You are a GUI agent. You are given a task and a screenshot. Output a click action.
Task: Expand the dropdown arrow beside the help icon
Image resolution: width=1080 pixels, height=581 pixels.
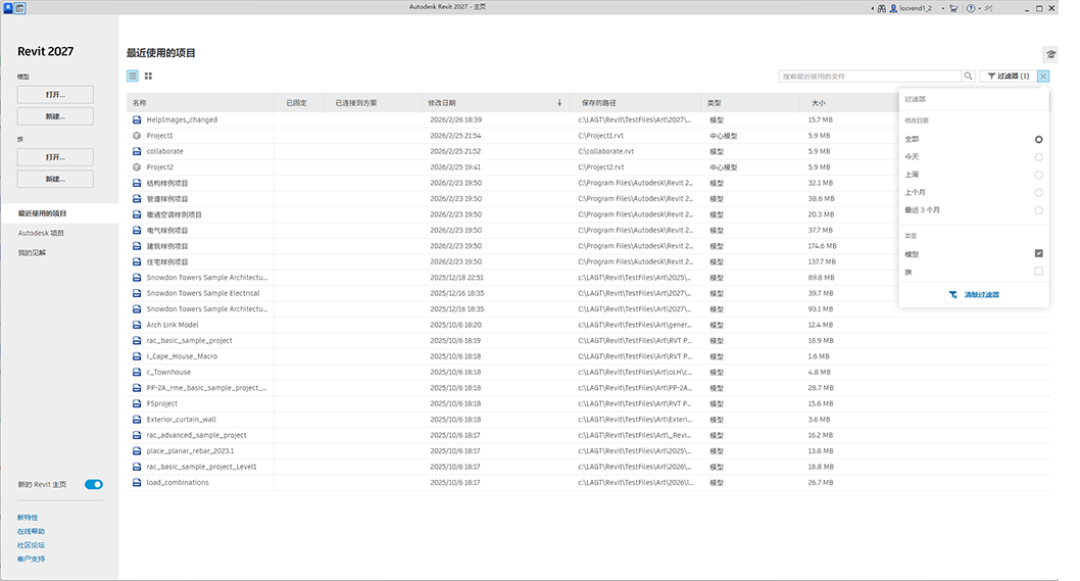pos(979,8)
